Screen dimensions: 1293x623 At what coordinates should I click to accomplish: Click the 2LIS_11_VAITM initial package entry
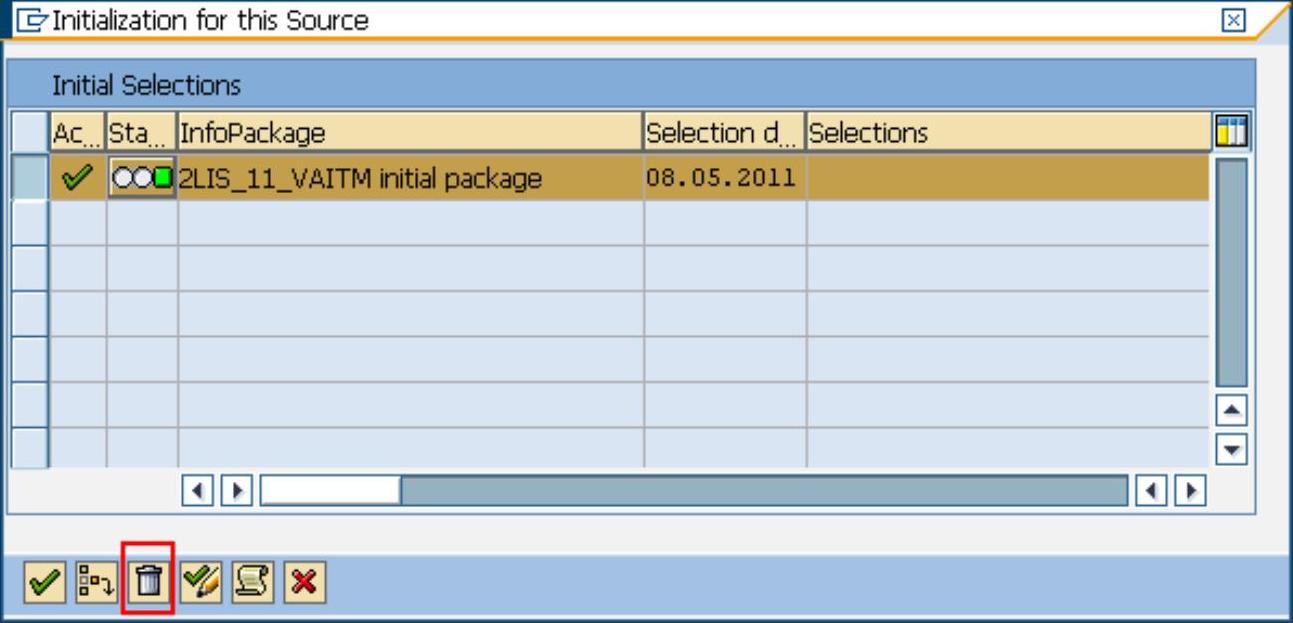coord(360,179)
